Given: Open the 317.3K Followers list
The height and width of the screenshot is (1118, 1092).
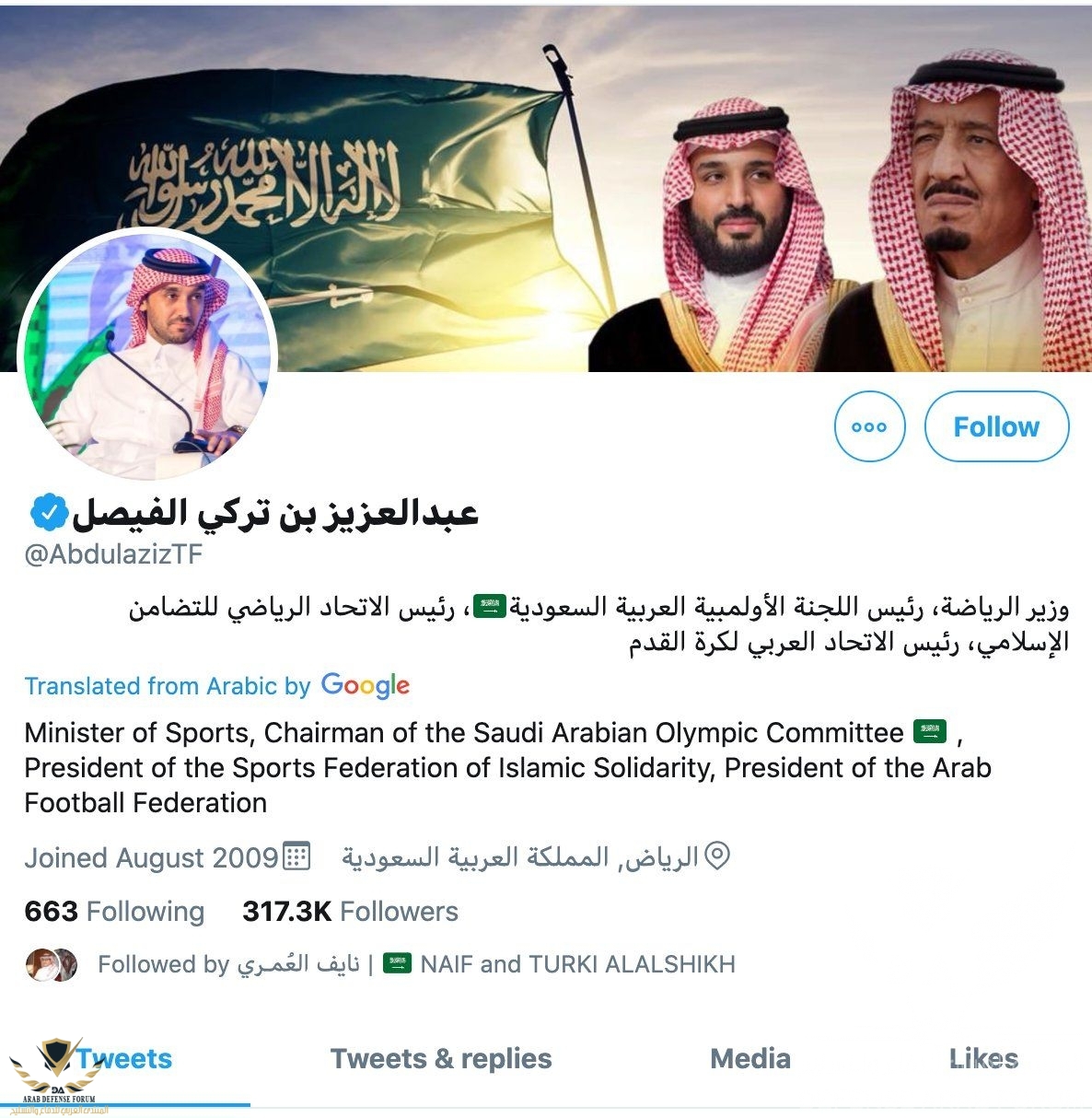Looking at the screenshot, I should click(x=350, y=912).
